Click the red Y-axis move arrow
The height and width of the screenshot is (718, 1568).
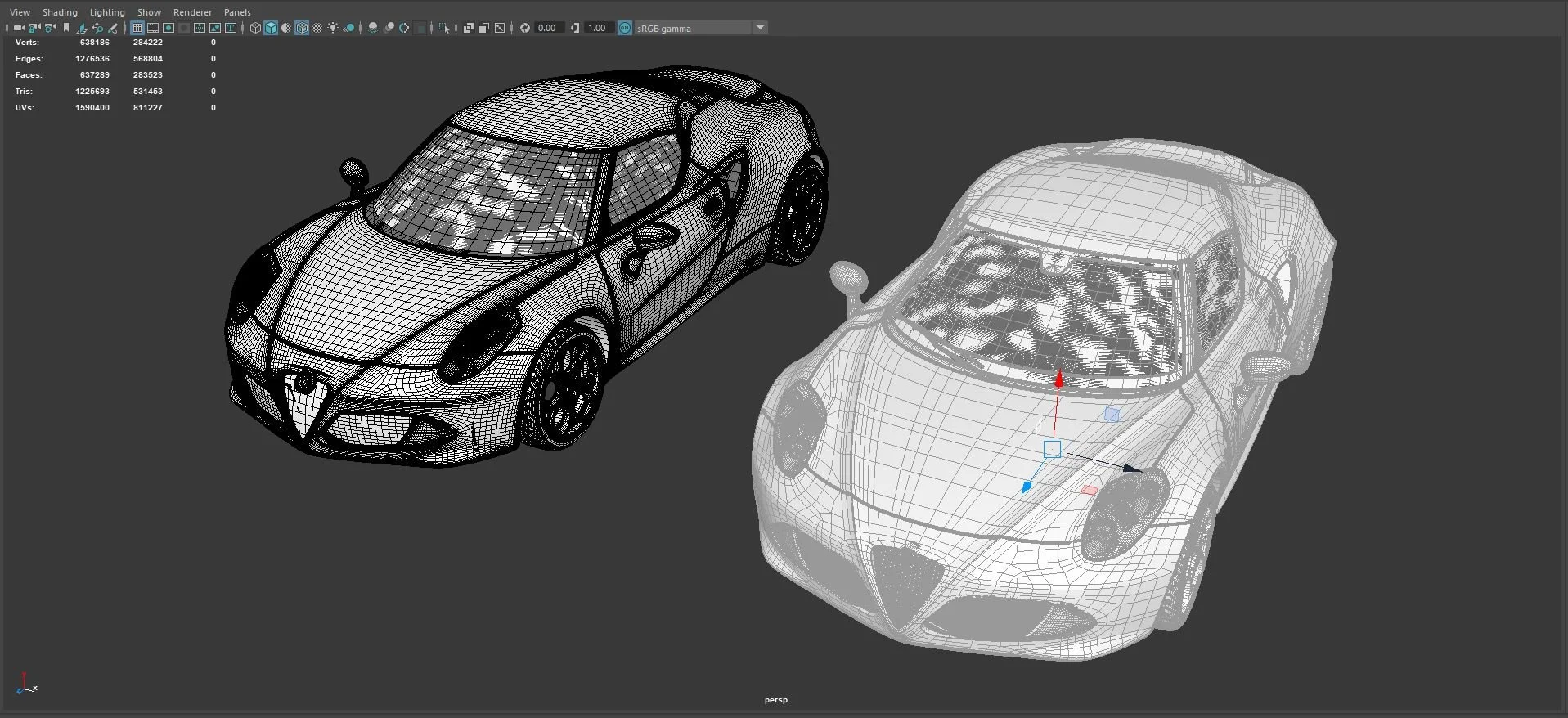[1059, 379]
